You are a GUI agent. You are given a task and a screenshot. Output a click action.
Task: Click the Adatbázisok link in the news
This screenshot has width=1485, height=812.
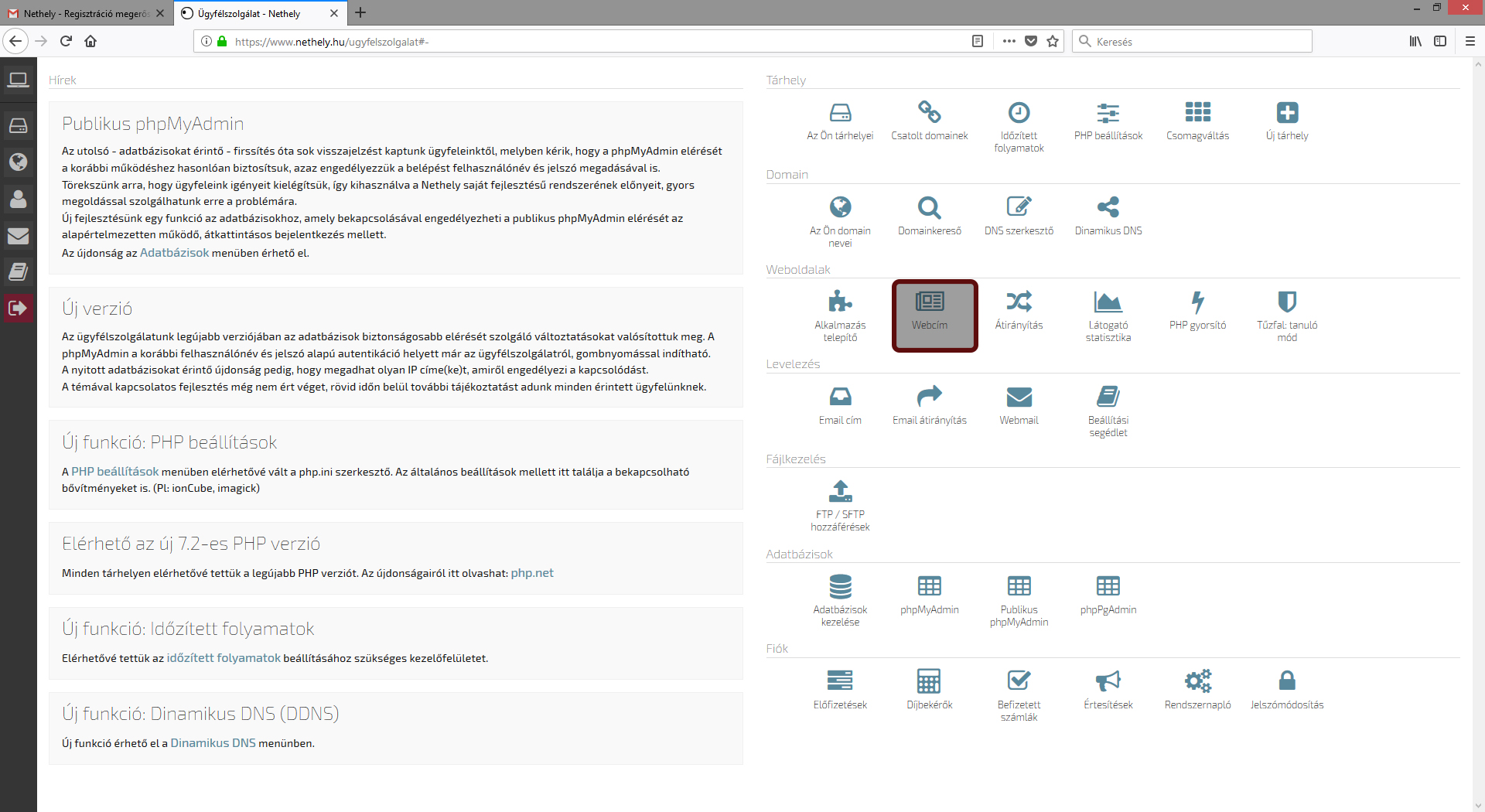point(174,253)
